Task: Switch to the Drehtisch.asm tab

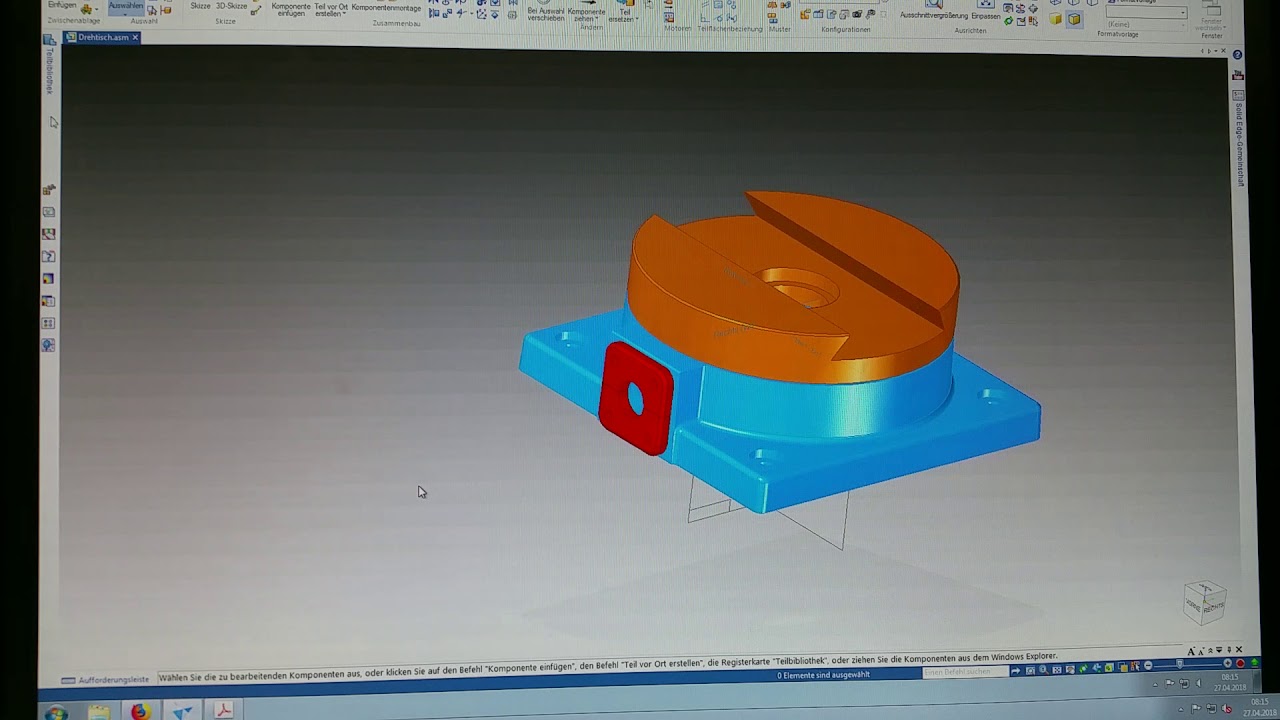Action: point(101,38)
